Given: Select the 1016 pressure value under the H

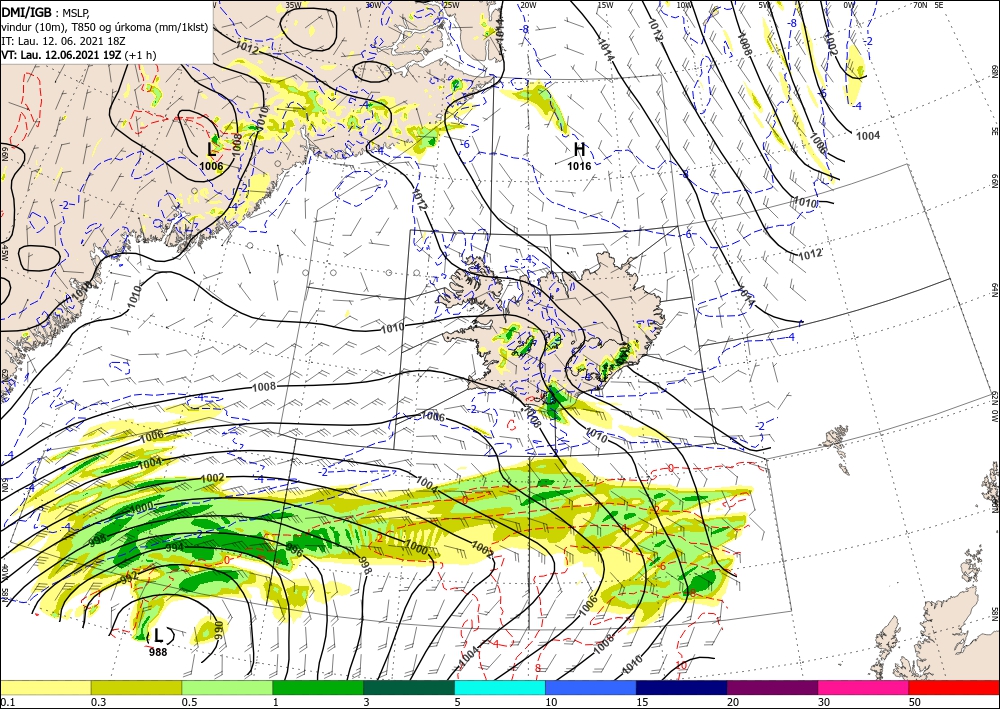Looking at the screenshot, I should [x=579, y=166].
